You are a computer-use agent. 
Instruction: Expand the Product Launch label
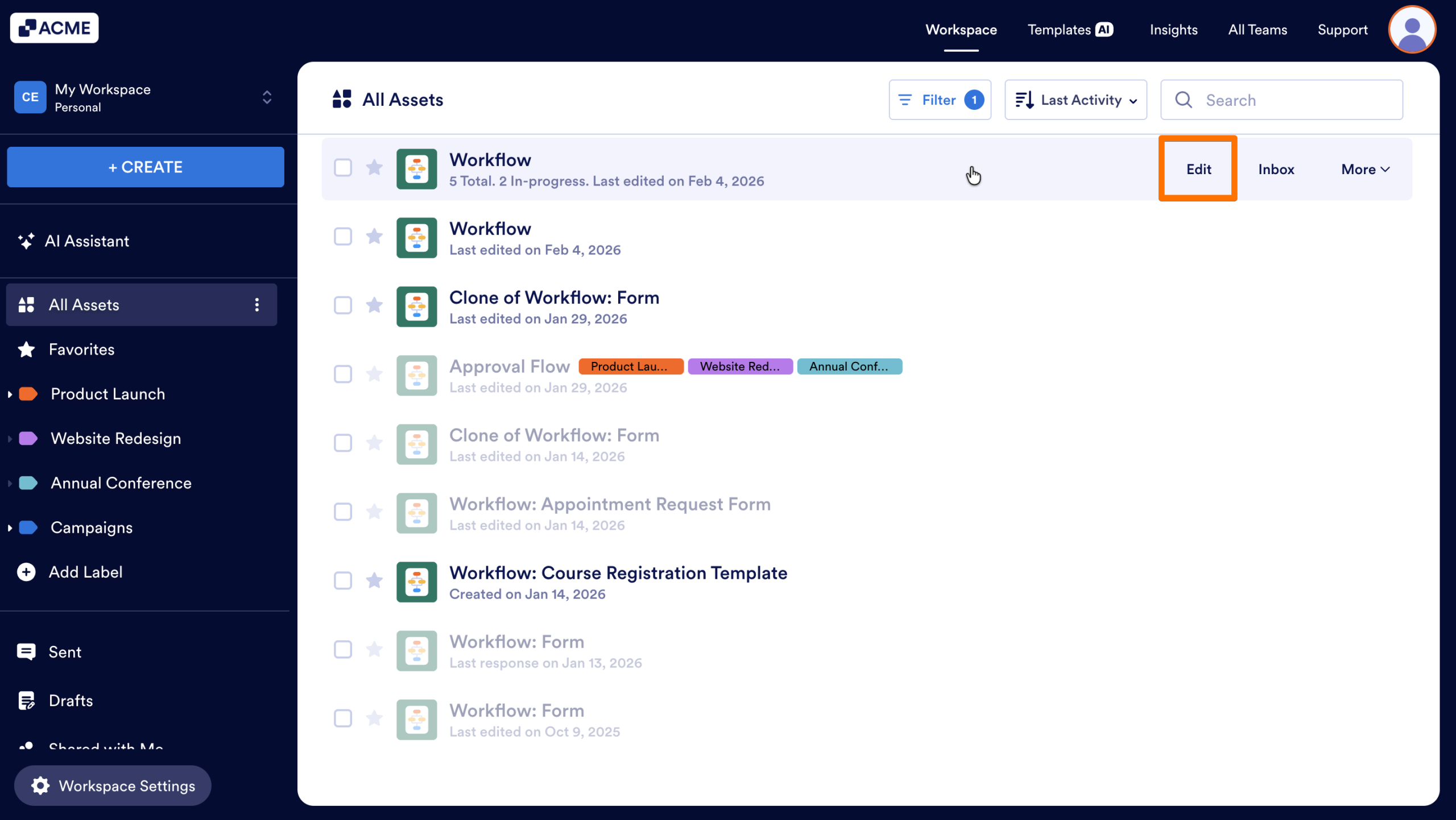(x=9, y=394)
